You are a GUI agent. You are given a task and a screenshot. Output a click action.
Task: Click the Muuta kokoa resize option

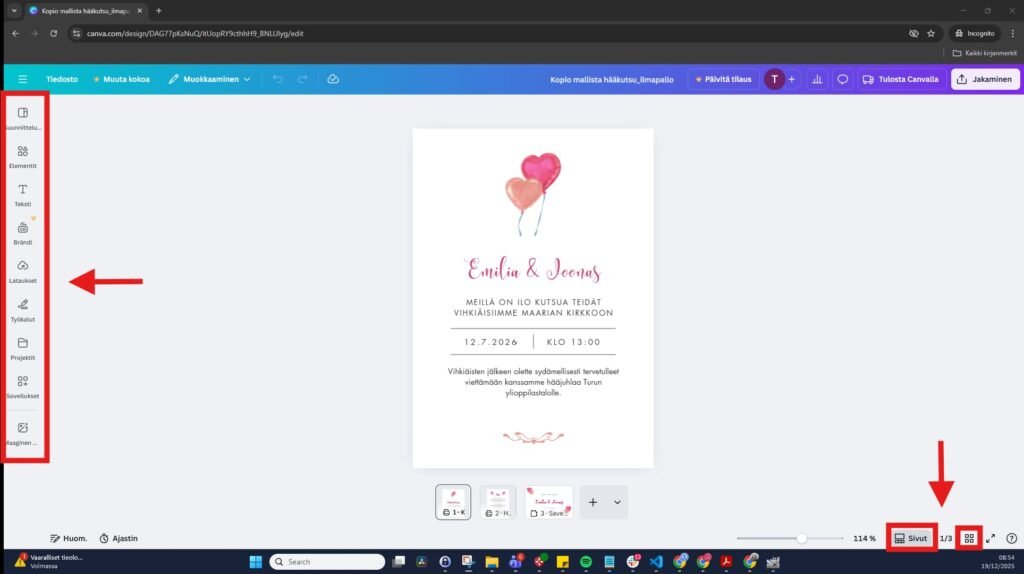(x=121, y=79)
